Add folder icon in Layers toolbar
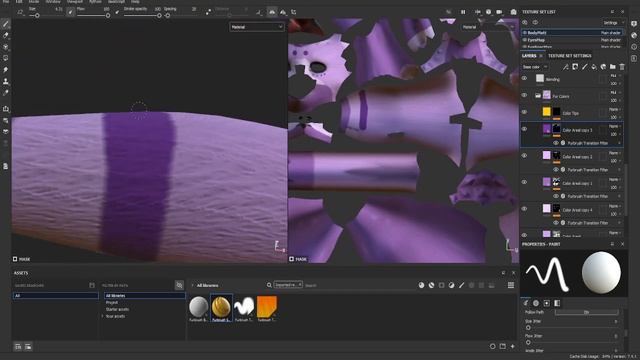The image size is (640, 360). 613,67
